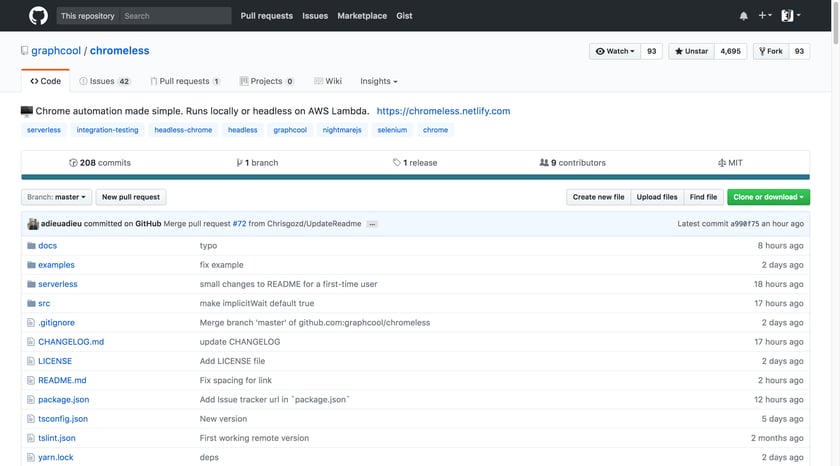Open the chromeless.netlify.com link
The width and height of the screenshot is (840, 466).
point(444,111)
